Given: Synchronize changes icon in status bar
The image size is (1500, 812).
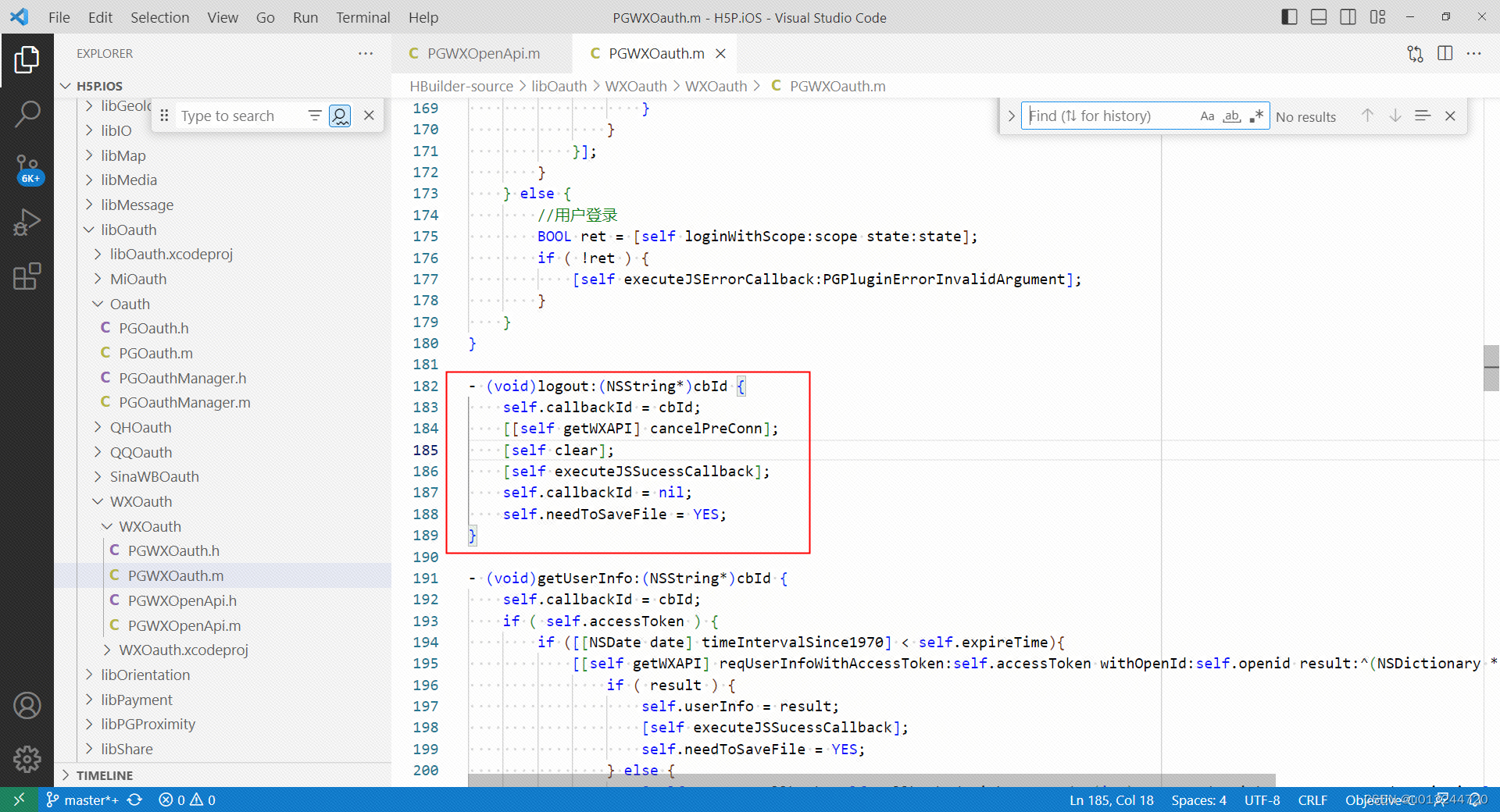Looking at the screenshot, I should click(x=134, y=800).
